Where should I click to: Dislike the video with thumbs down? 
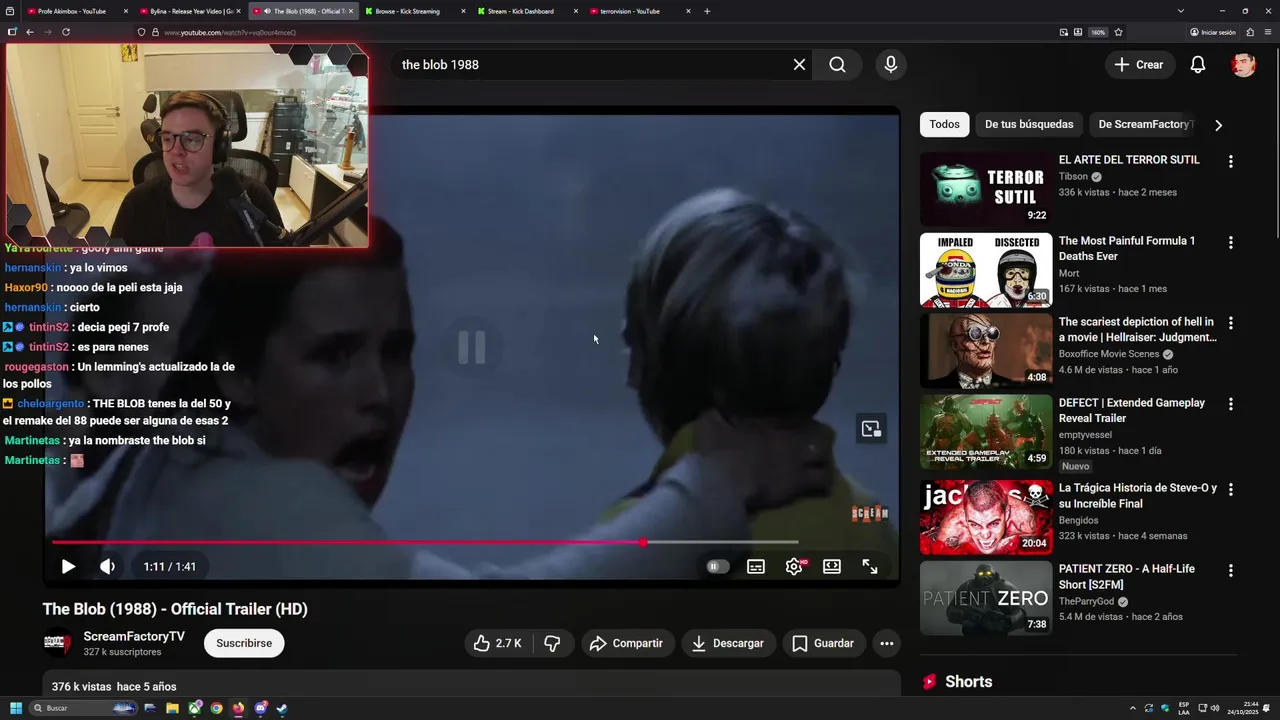click(552, 643)
